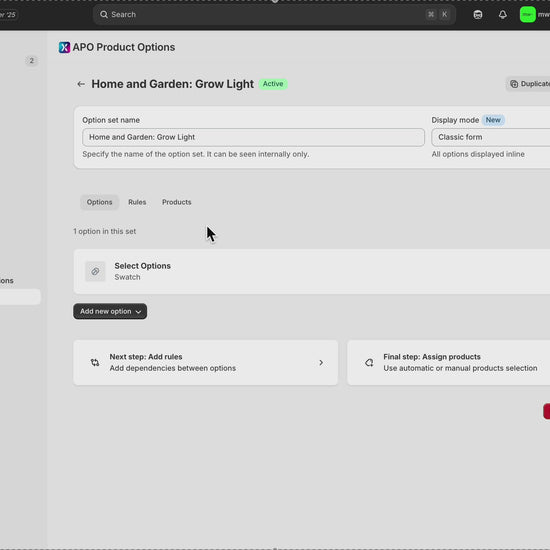550x550 pixels.
Task: Open the APO Product Options app icon
Action: coord(64,47)
